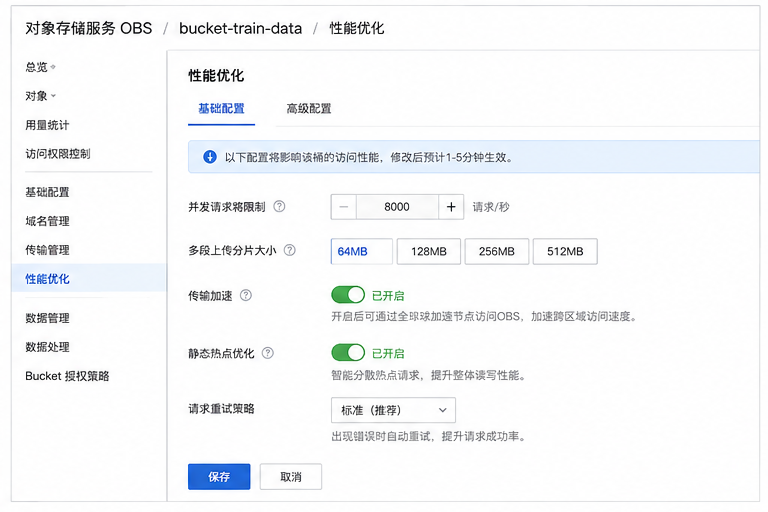Click the 请求/秒 unit label
This screenshot has width=768, height=512.
[491, 207]
